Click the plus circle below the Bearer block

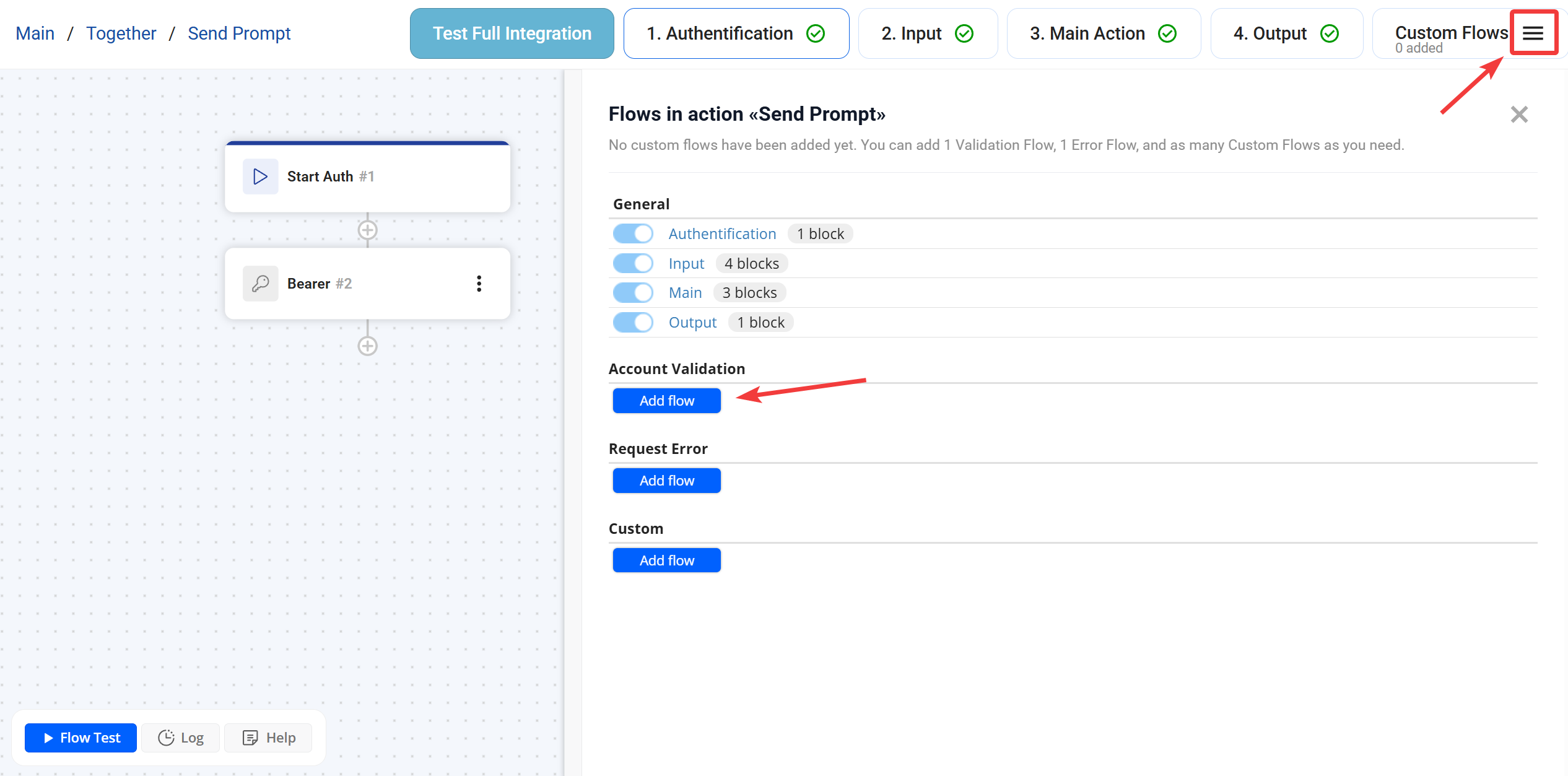click(367, 345)
